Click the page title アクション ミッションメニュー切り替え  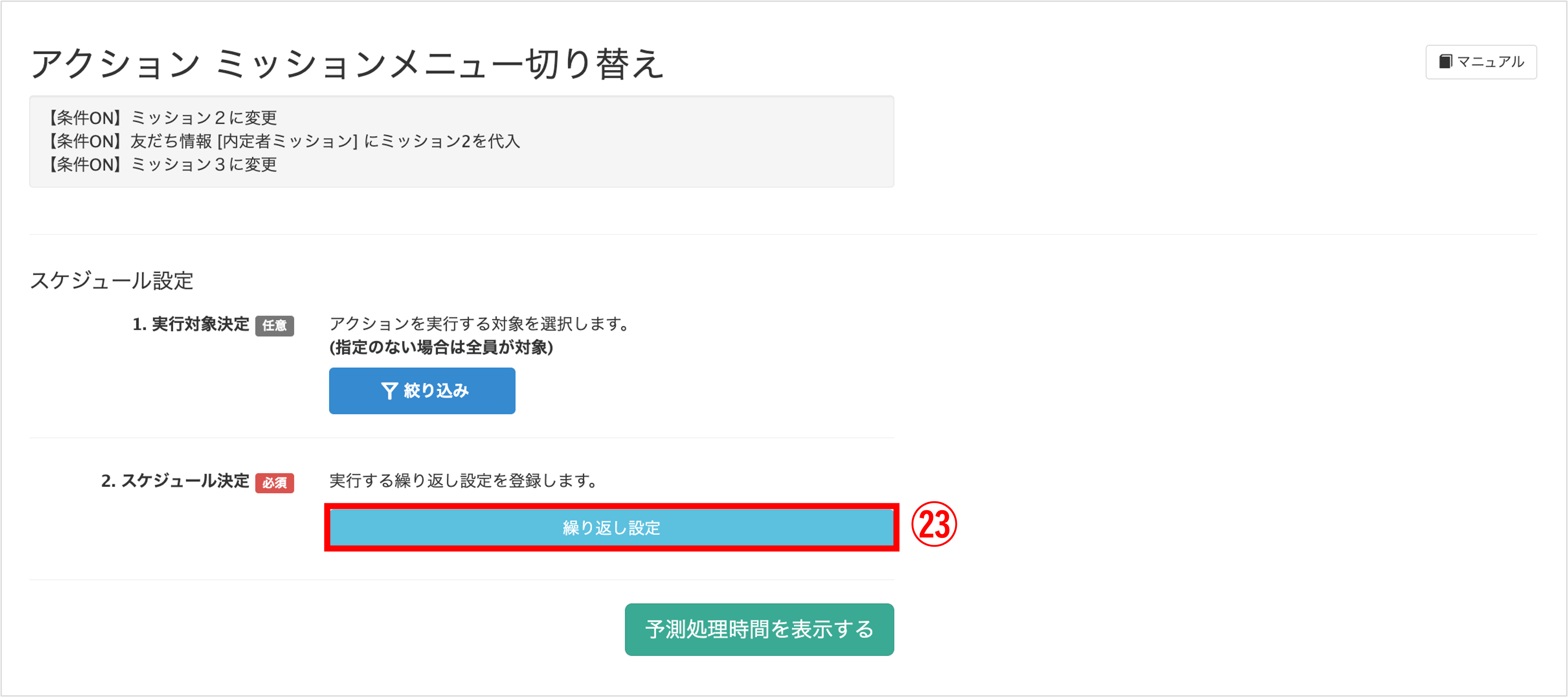(346, 63)
